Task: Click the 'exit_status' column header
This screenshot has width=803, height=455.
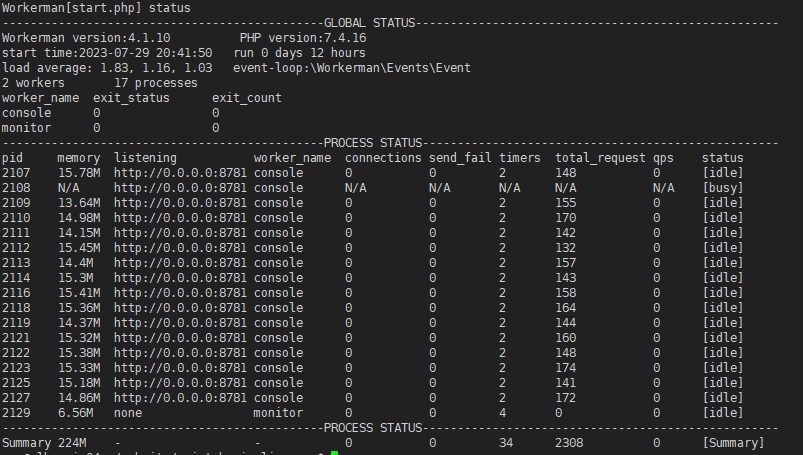Action: 131,98
